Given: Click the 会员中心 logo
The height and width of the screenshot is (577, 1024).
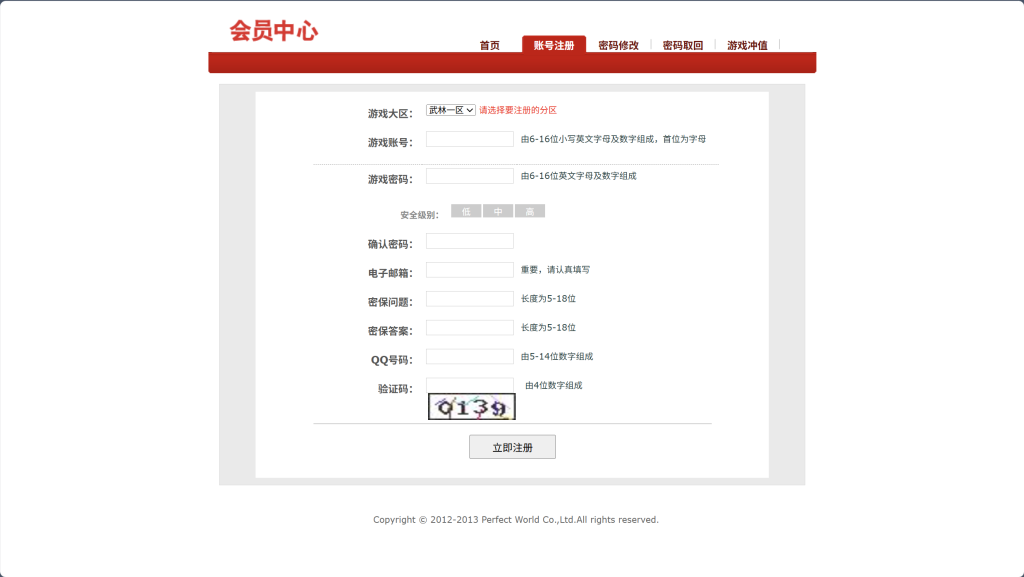Looking at the screenshot, I should coord(273,31).
